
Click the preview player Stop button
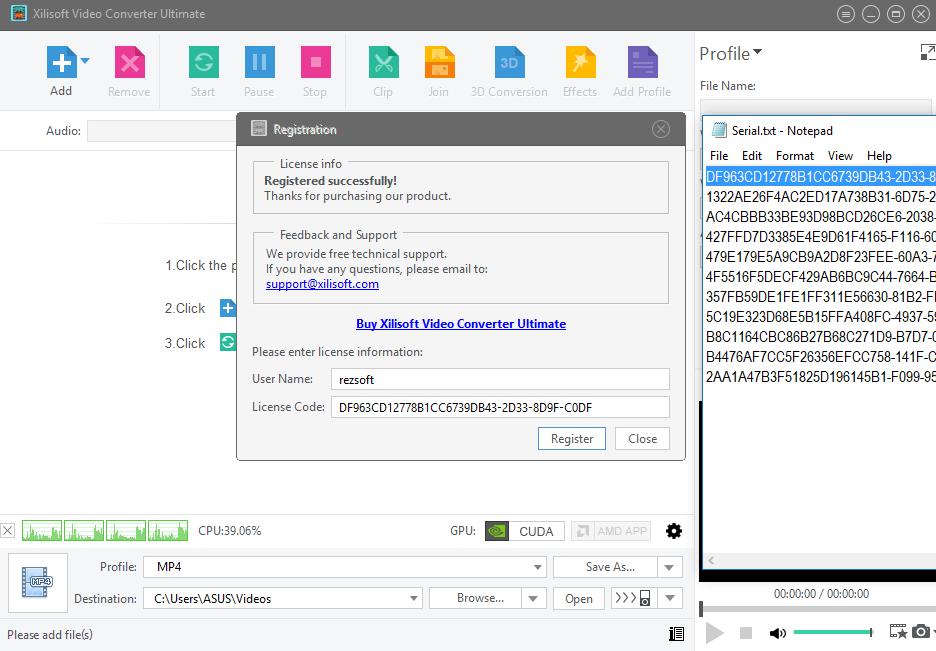coord(746,633)
